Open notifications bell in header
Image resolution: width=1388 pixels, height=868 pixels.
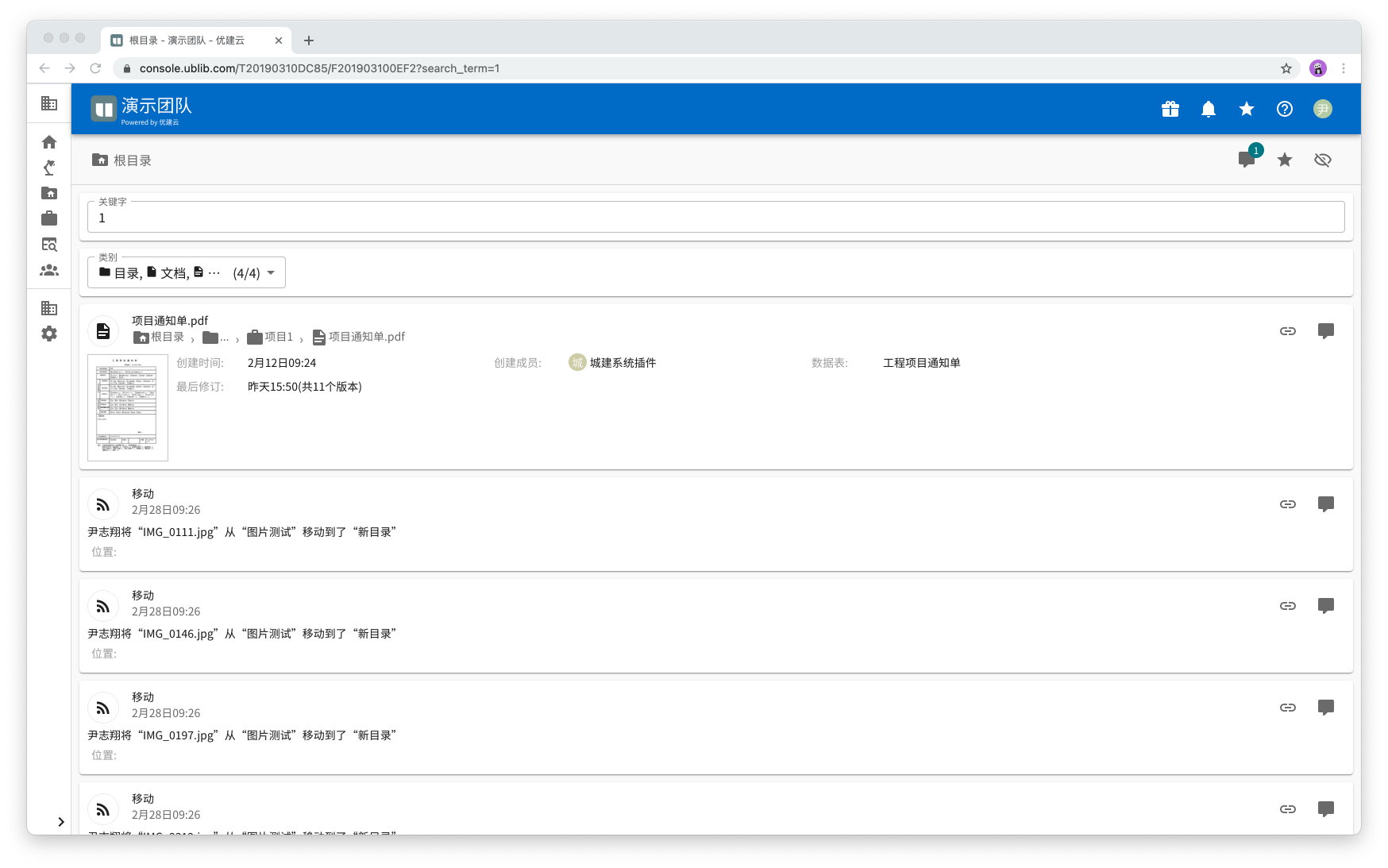pos(1208,110)
